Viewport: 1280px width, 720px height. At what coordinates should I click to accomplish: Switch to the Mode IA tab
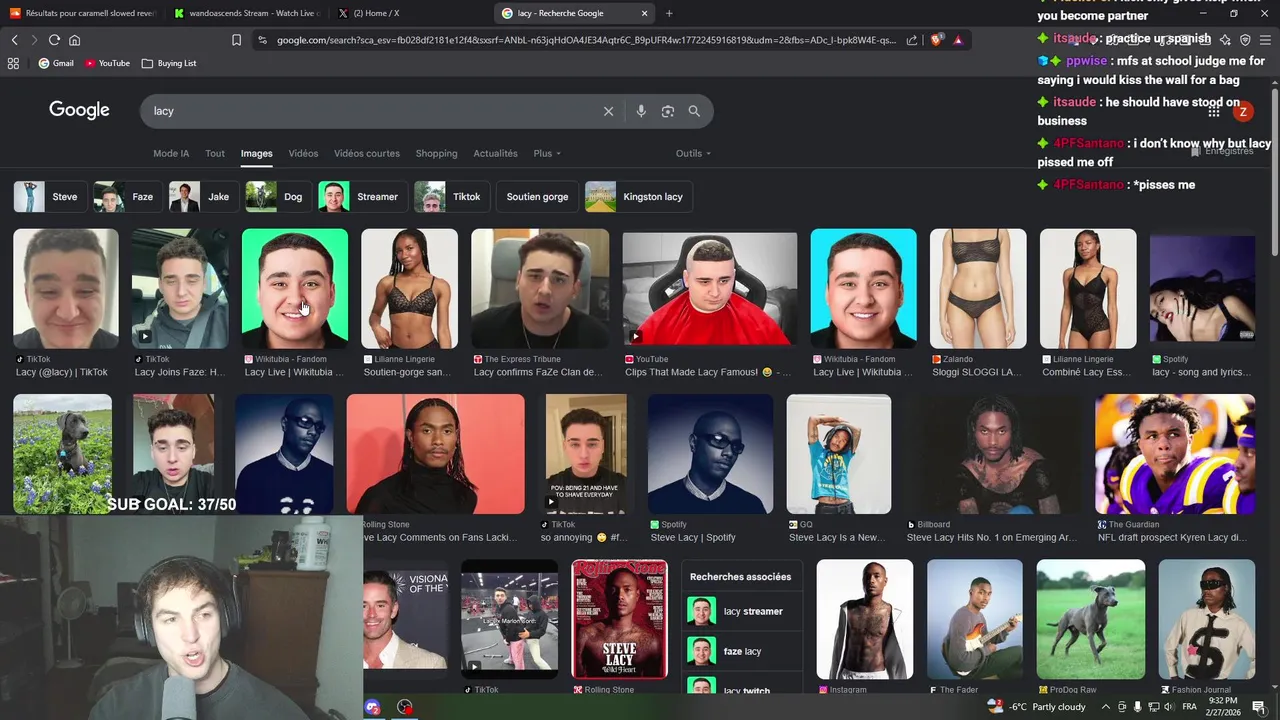[x=171, y=153]
